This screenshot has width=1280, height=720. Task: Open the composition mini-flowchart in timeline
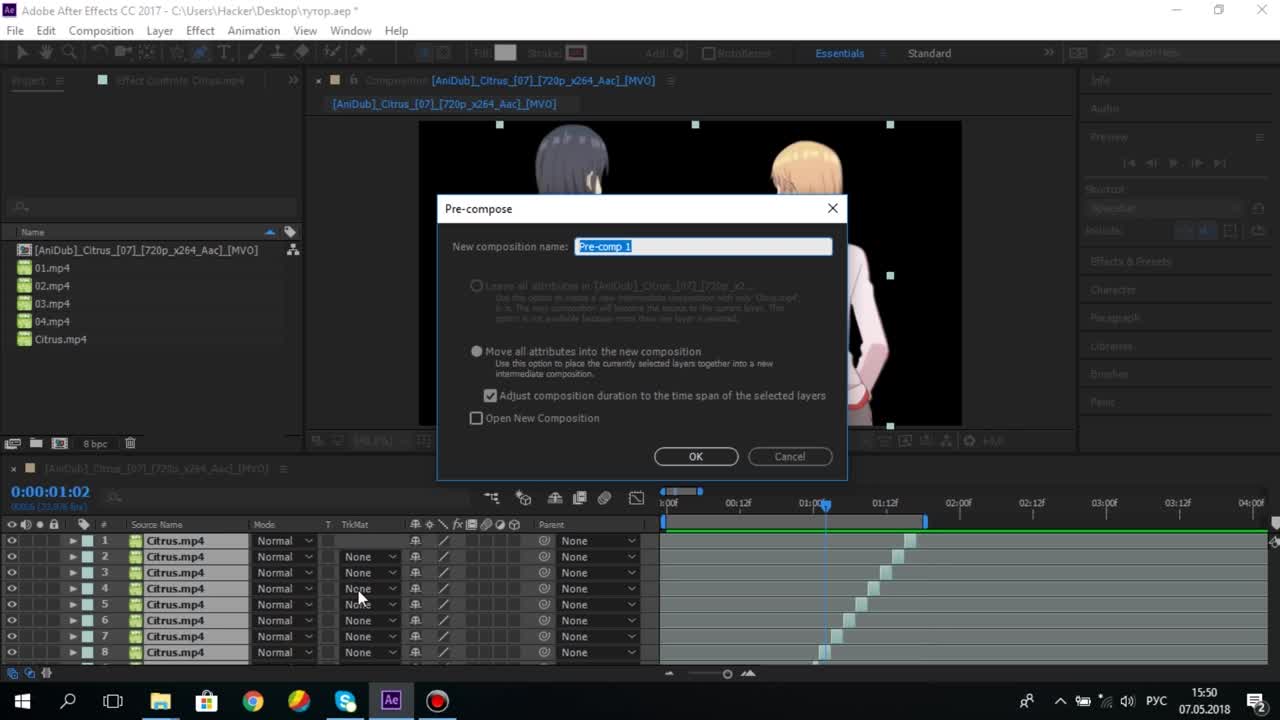coord(492,498)
